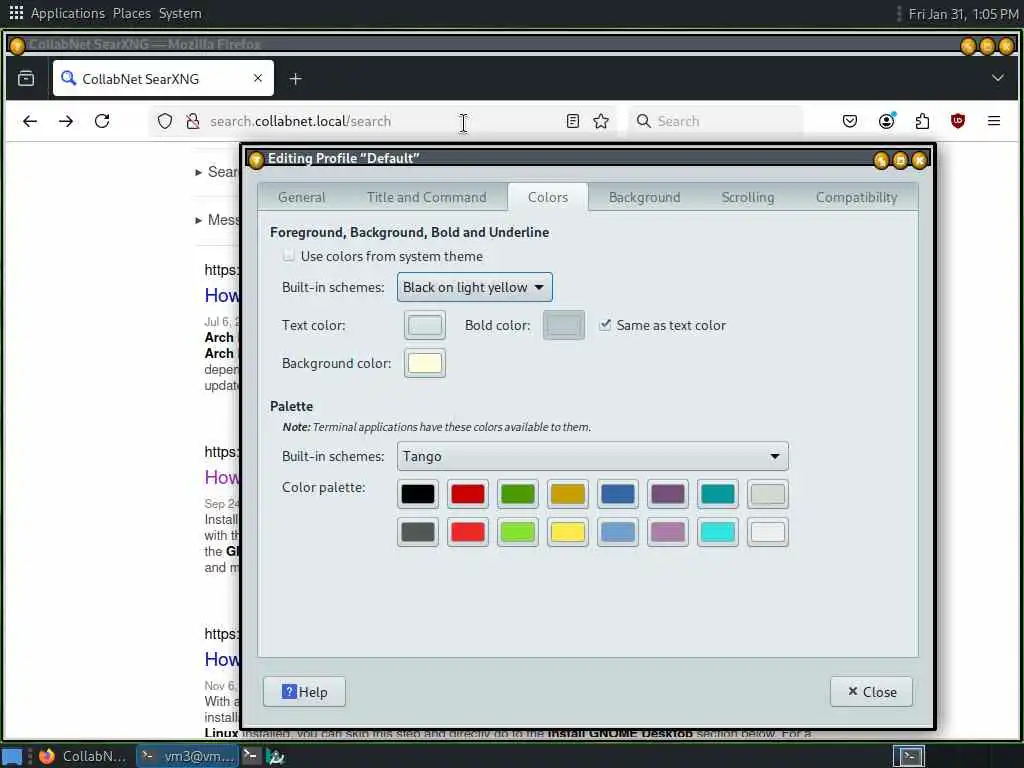Edit bright yellow palette swatch
1024x768 pixels.
[568, 532]
